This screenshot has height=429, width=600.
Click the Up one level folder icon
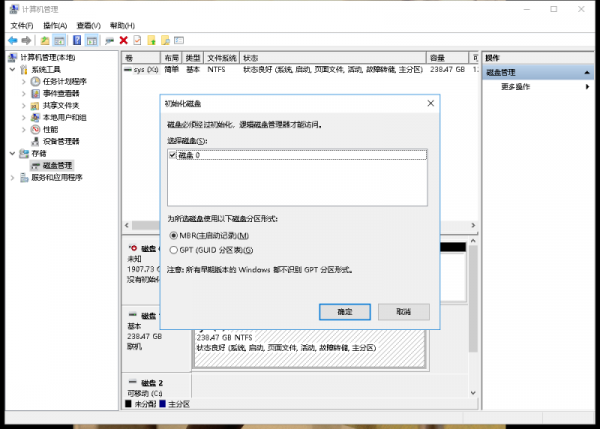point(45,40)
